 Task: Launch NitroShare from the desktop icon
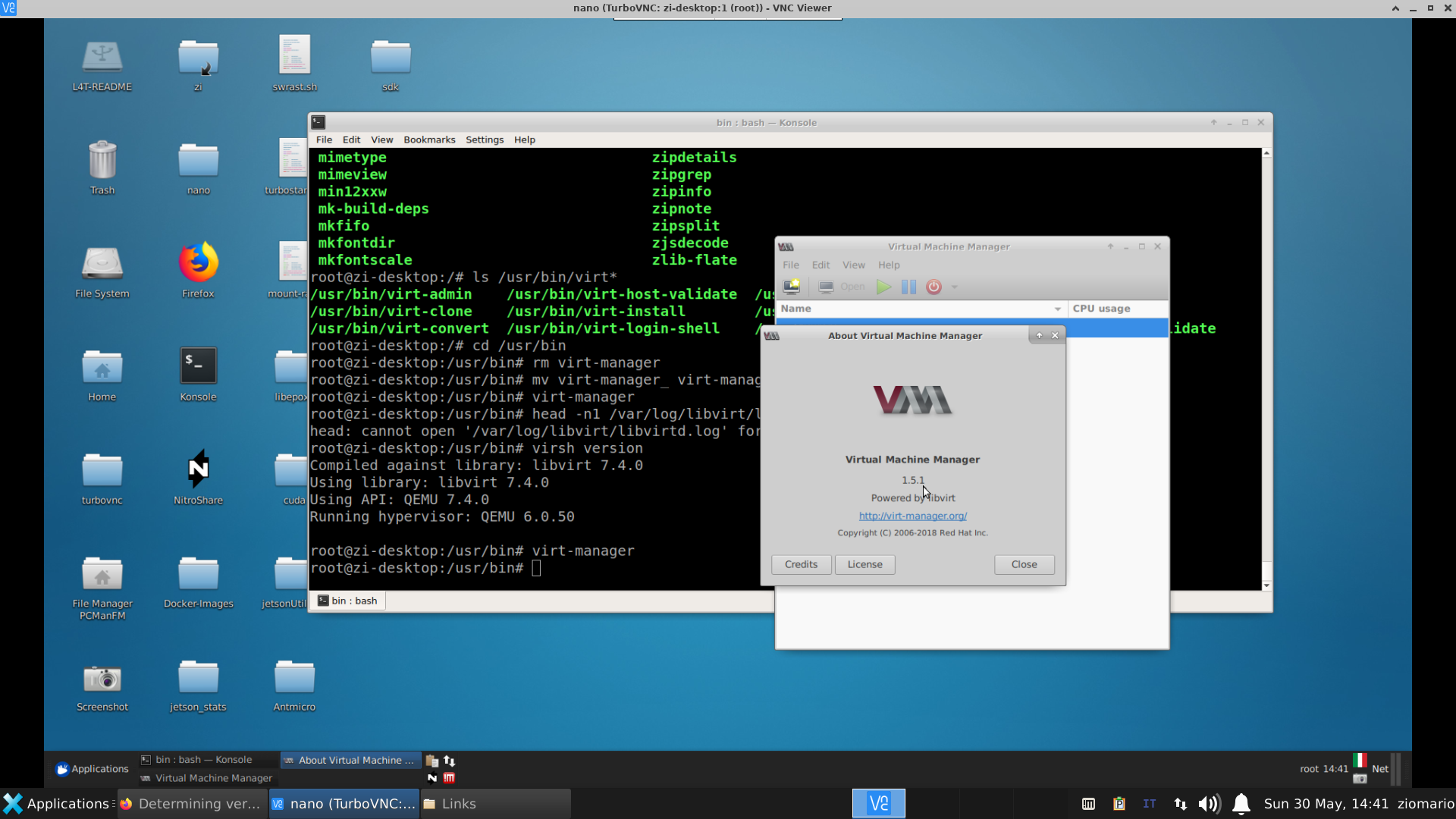coord(198,479)
